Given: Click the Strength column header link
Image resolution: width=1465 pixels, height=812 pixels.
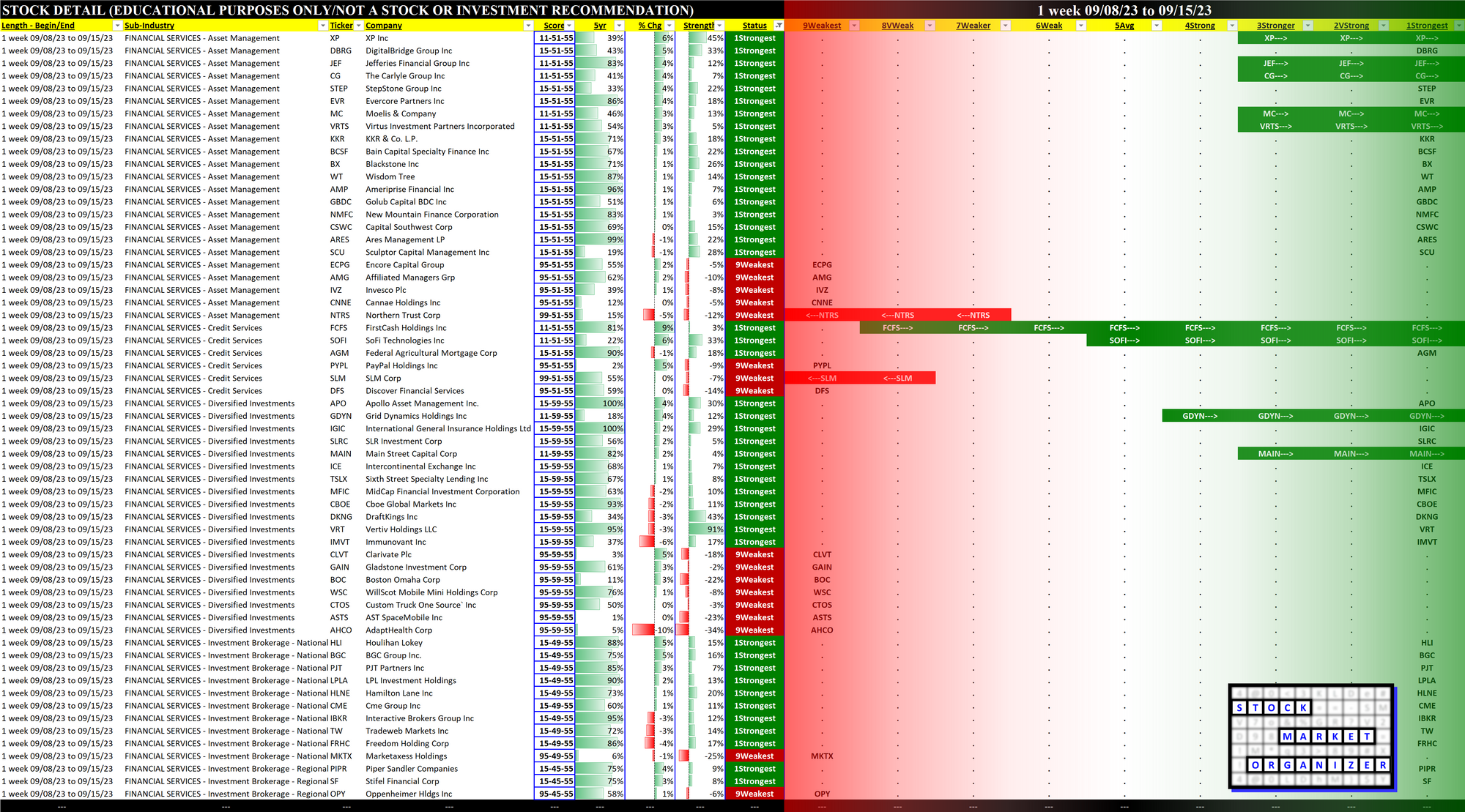Looking at the screenshot, I should (698, 26).
